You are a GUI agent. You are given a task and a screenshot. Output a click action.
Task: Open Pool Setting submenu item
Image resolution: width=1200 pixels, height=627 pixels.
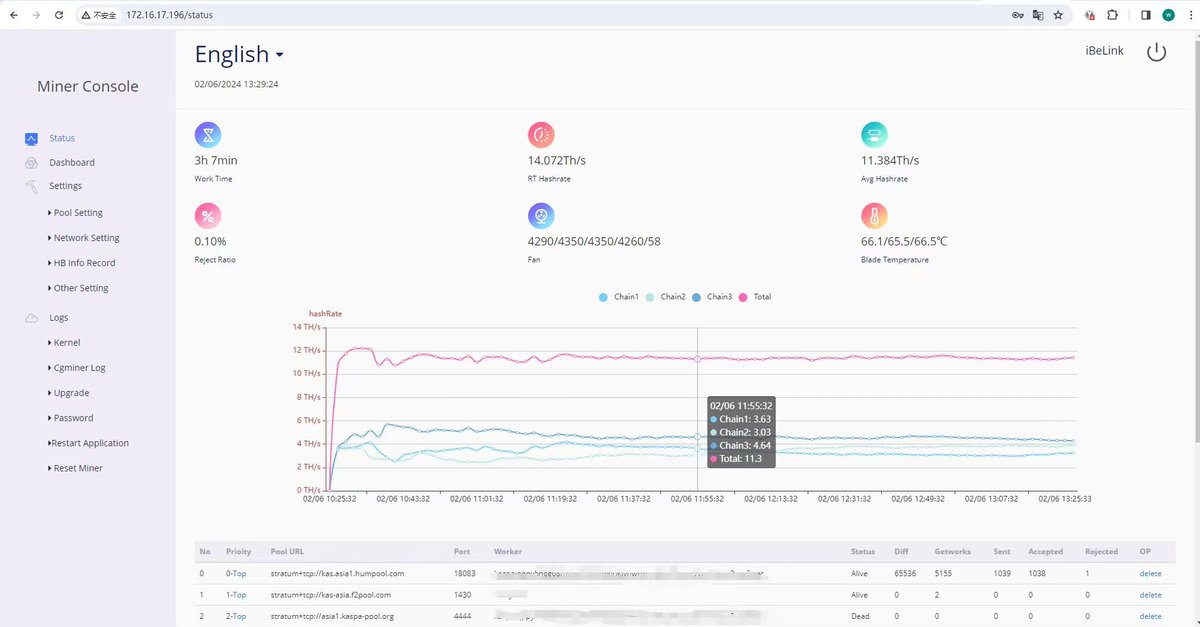point(76,213)
